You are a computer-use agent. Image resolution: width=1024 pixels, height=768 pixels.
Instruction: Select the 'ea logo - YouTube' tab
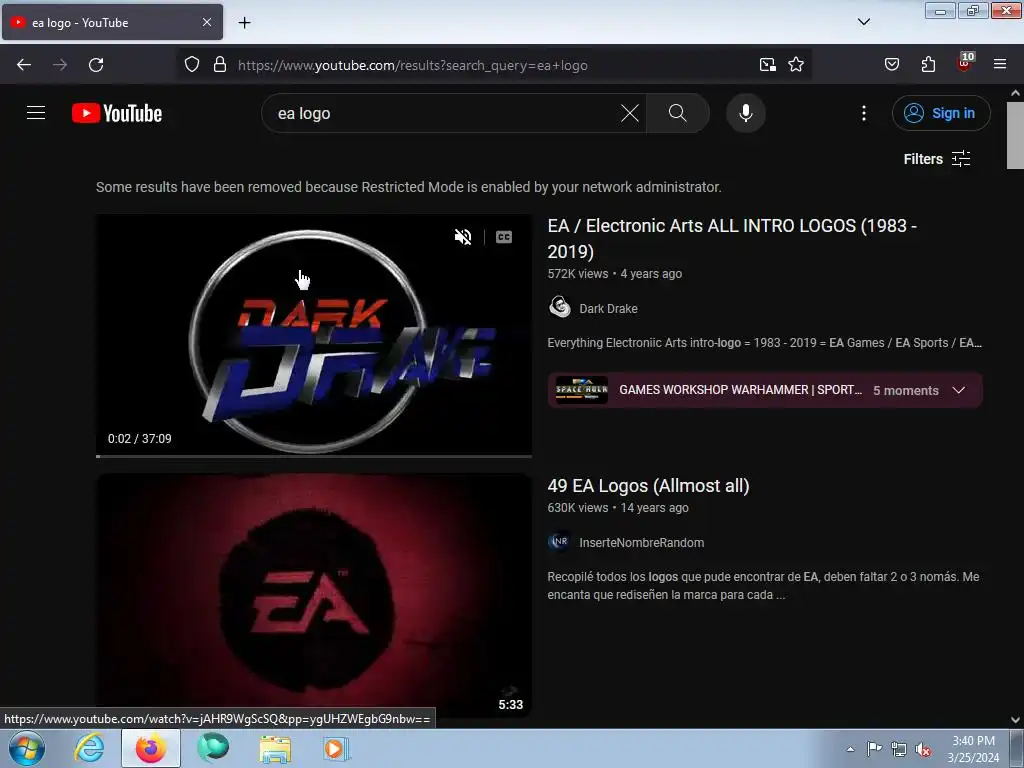[x=112, y=22]
